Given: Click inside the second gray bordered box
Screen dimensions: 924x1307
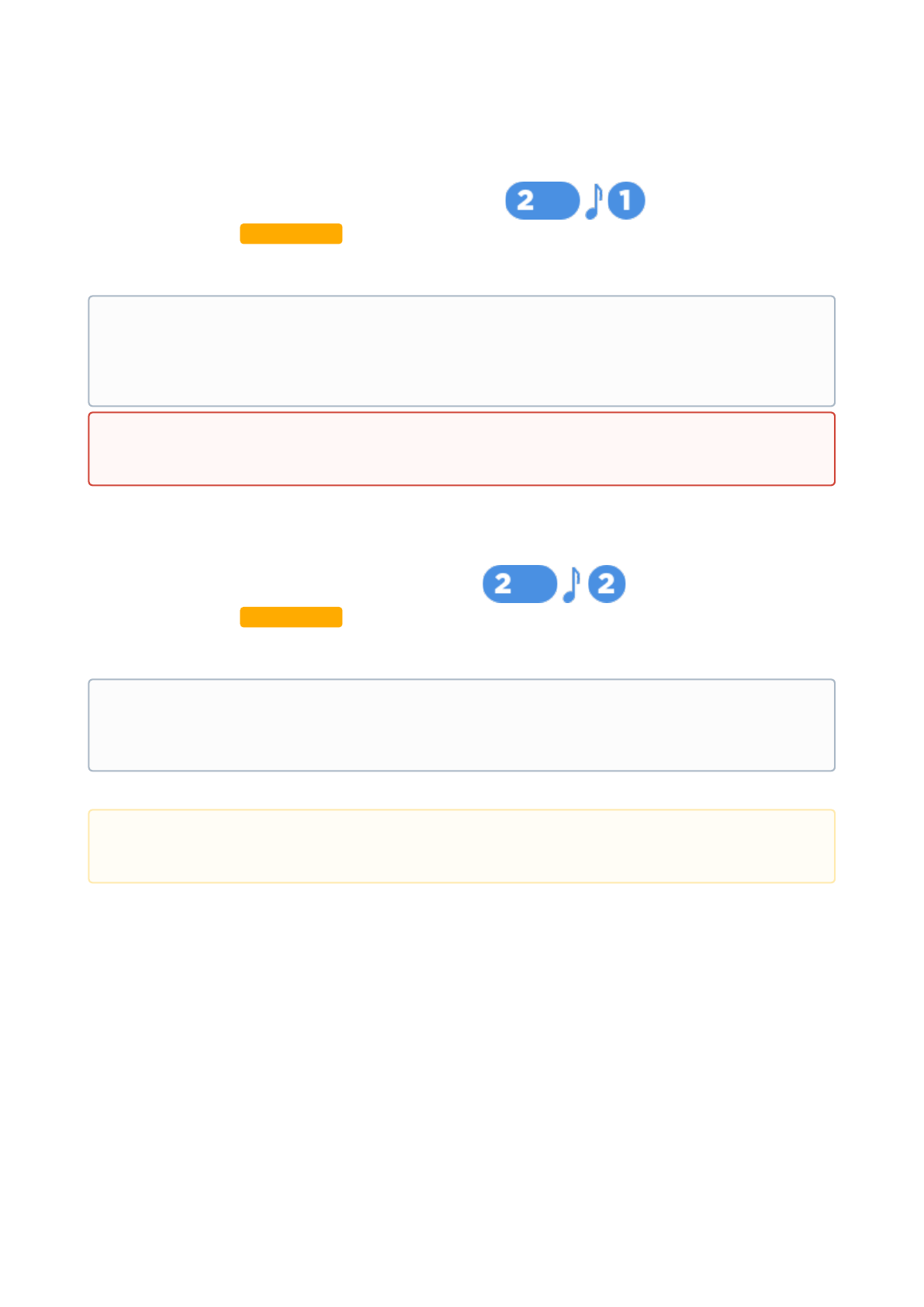Looking at the screenshot, I should click(x=462, y=725).
